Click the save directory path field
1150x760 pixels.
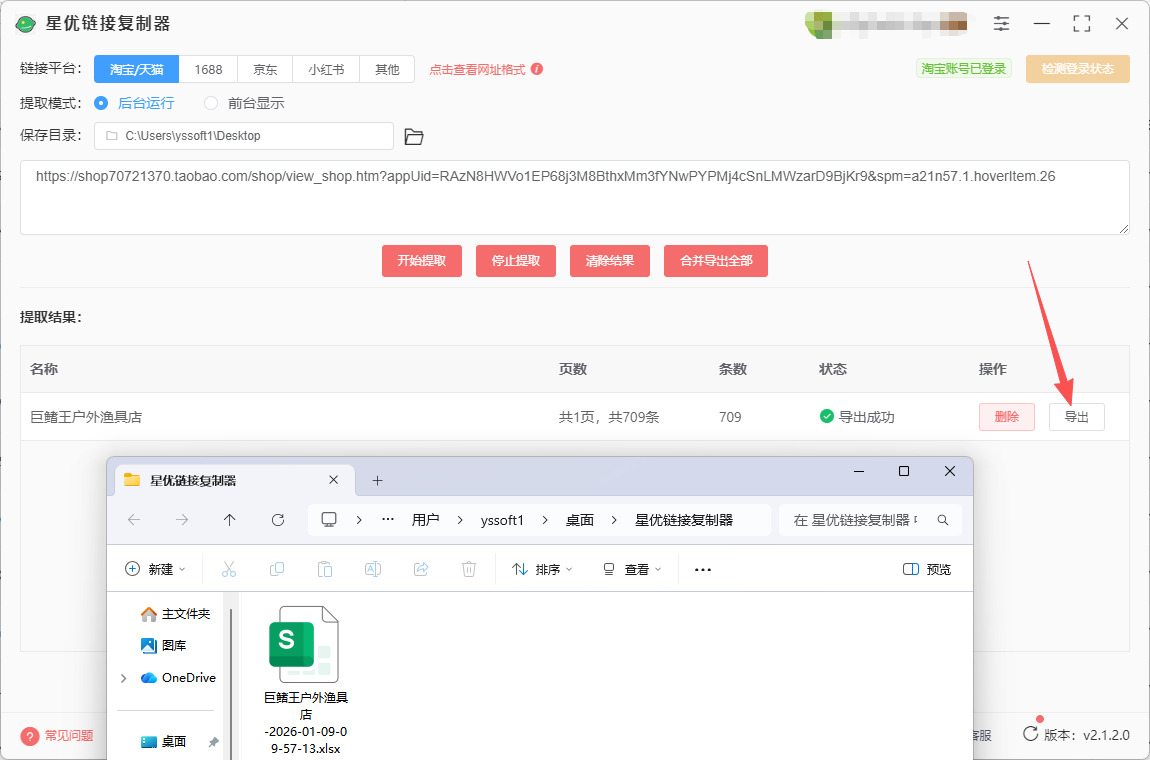(243, 136)
